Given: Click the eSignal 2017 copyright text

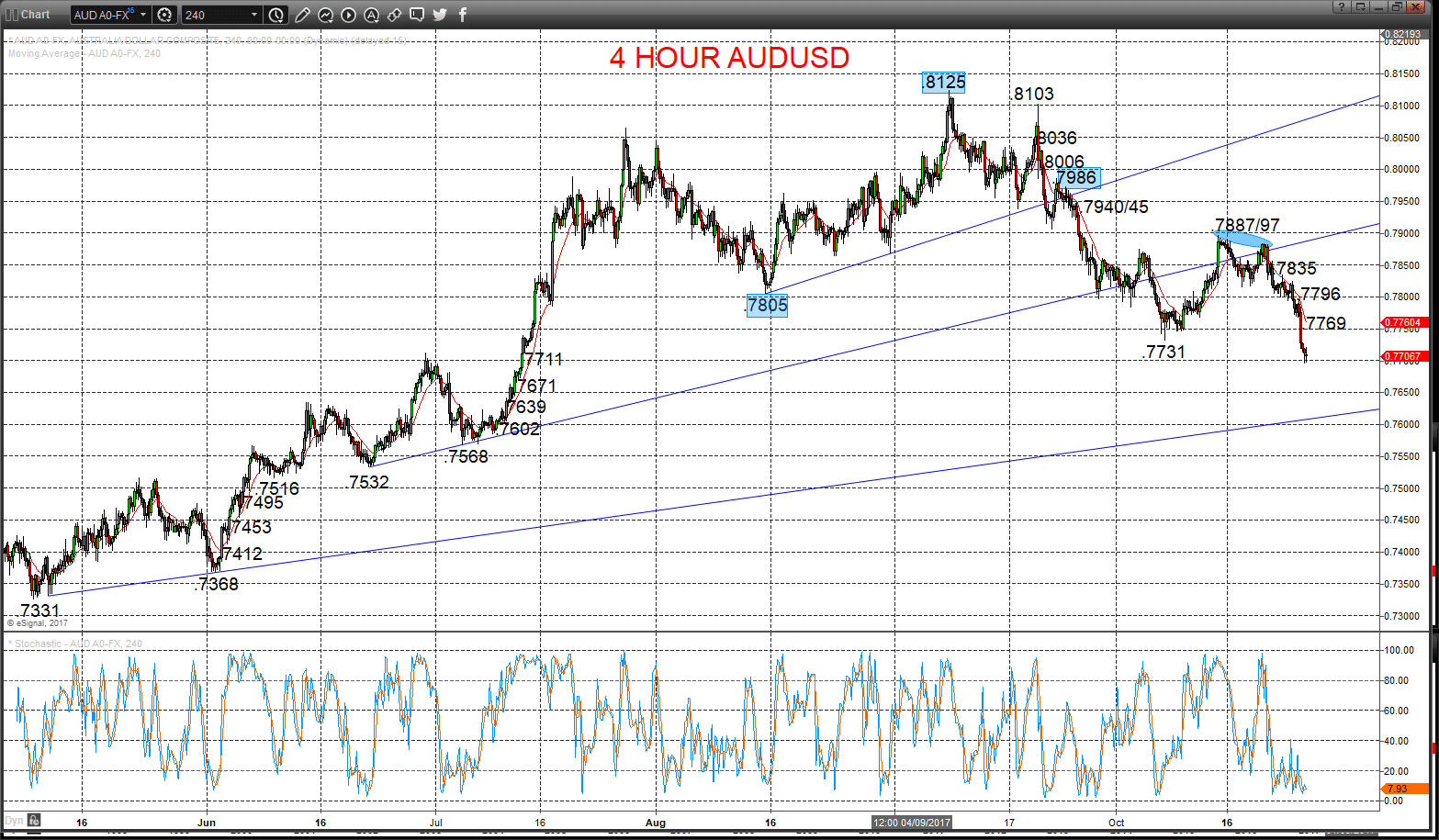Looking at the screenshot, I should (37, 623).
